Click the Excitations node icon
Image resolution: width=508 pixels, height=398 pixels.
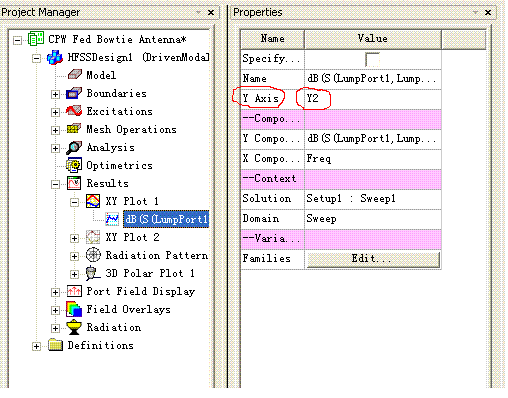pyautogui.click(x=74, y=111)
